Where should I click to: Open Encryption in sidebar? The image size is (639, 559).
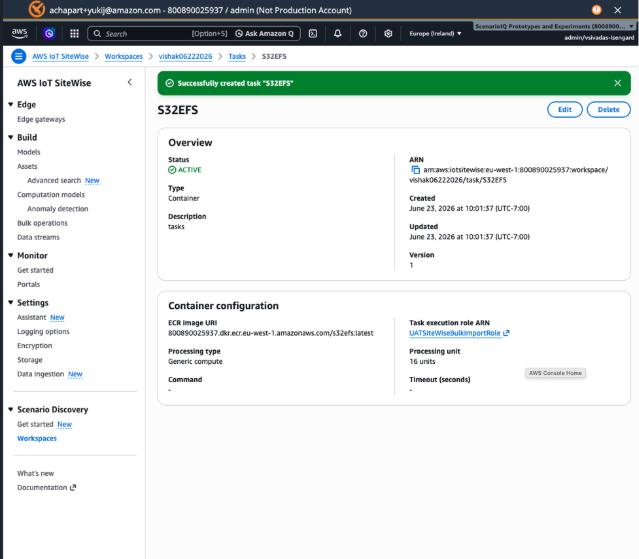tap(35, 346)
